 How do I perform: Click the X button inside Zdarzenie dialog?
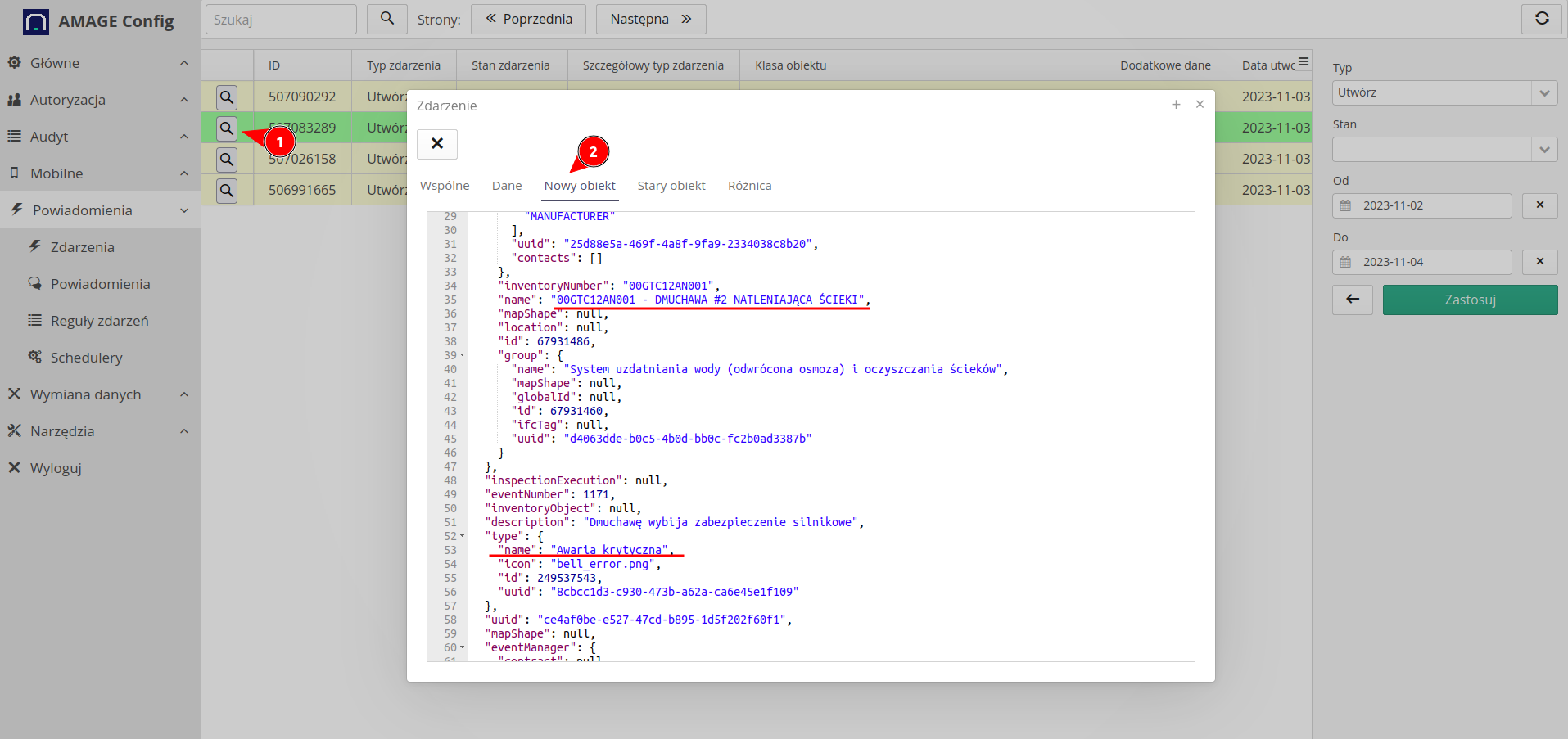point(437,144)
